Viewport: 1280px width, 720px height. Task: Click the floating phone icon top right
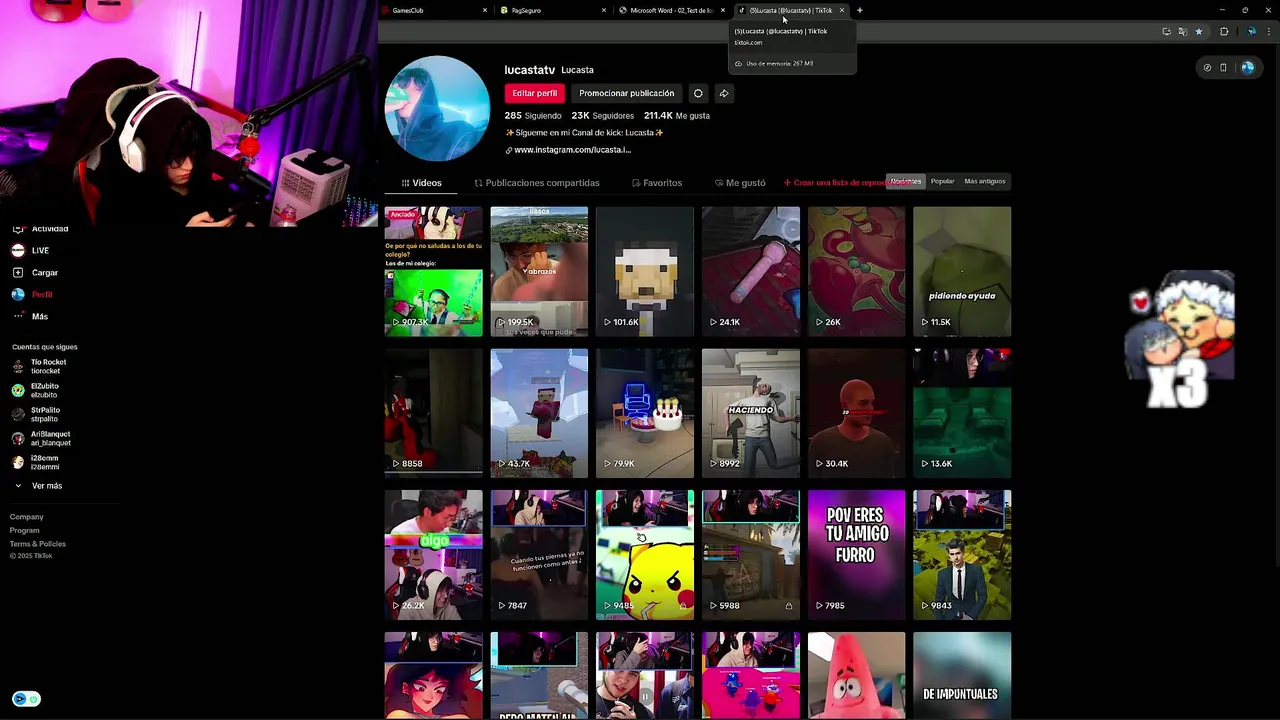click(x=1223, y=68)
